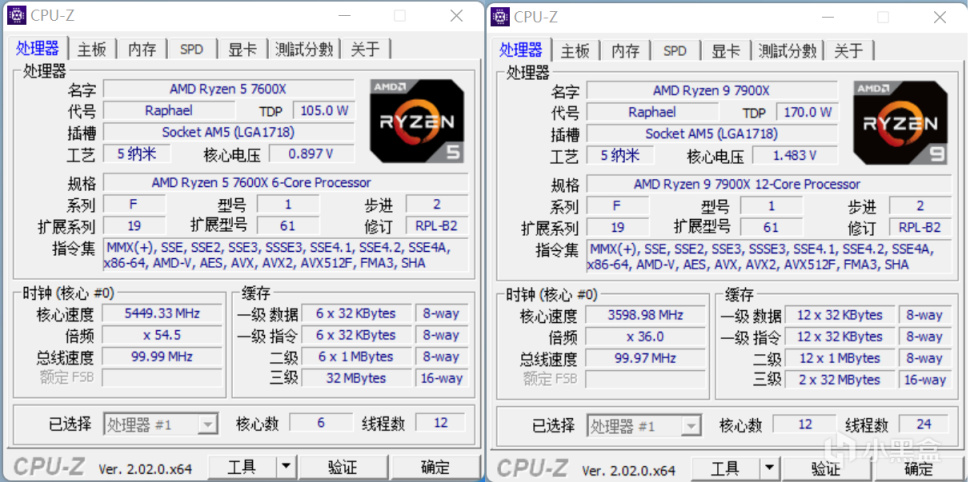This screenshot has height=482, width=970.
Task: Switch to the 显卡 tab in the right window
Action: (x=725, y=51)
